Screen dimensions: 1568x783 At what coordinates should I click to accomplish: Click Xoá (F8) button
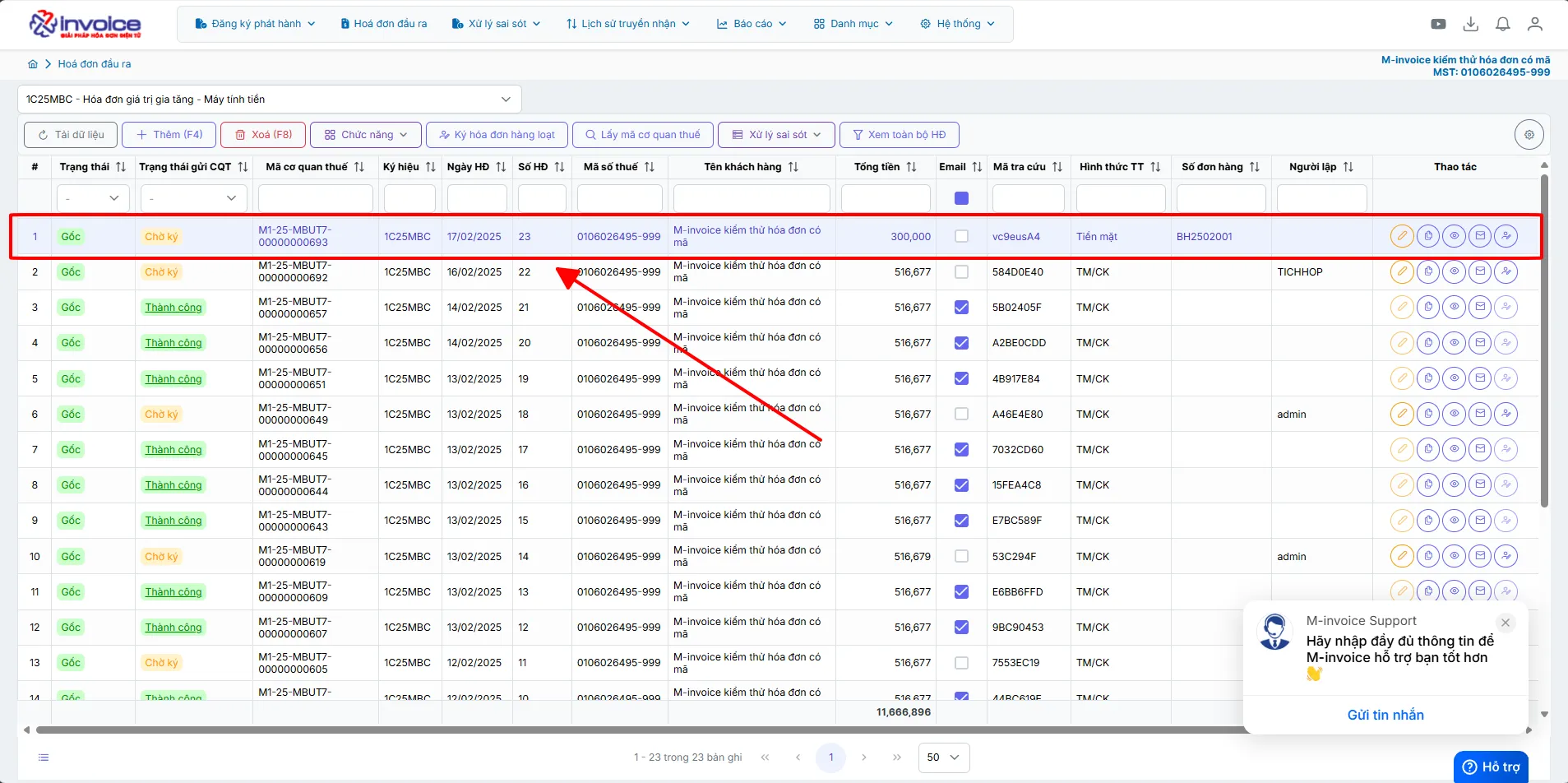pyautogui.click(x=263, y=135)
